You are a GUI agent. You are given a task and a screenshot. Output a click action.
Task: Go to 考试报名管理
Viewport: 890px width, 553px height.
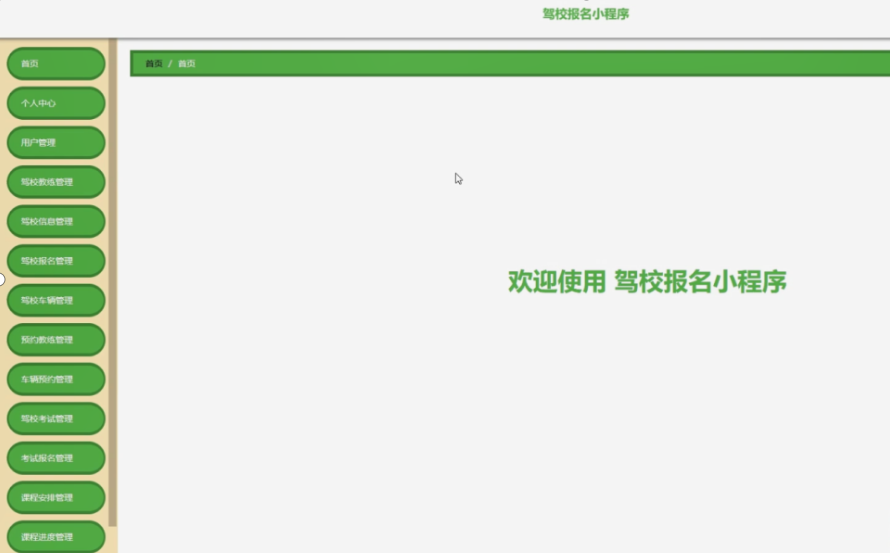pyautogui.click(x=56, y=458)
